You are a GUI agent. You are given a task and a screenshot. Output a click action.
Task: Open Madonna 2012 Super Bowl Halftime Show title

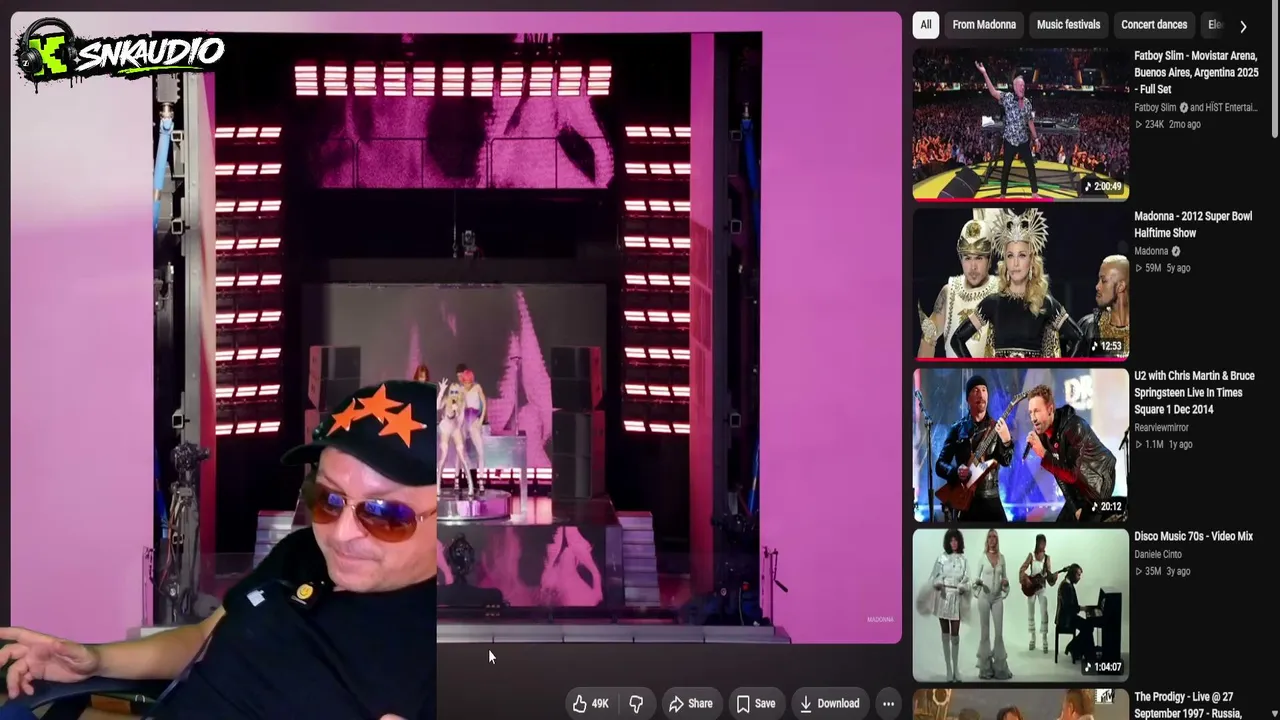(1193, 224)
